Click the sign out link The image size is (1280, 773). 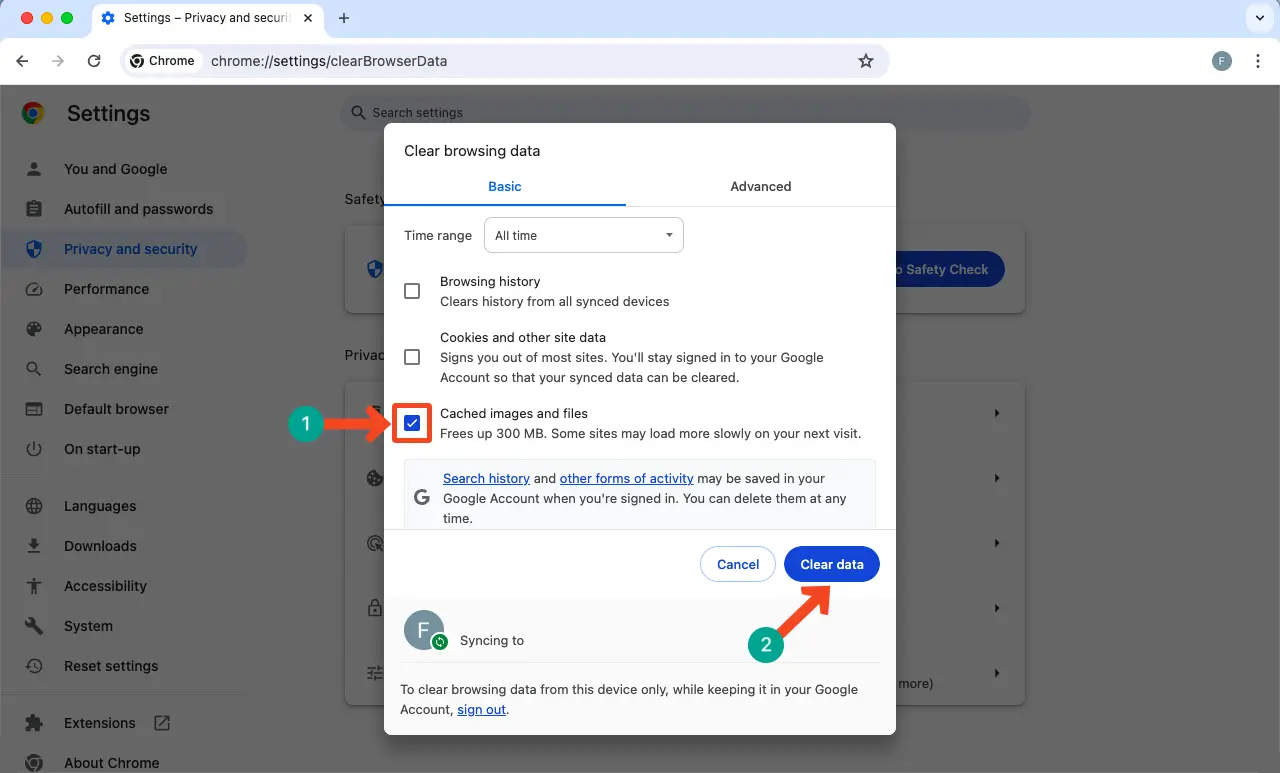coord(481,710)
